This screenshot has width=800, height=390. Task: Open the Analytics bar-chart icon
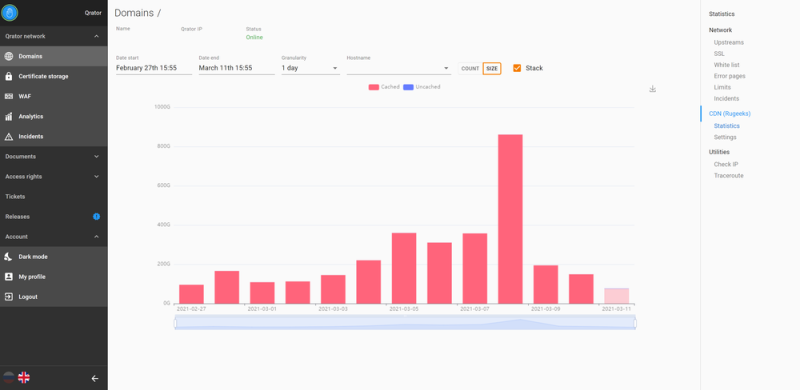[8, 116]
